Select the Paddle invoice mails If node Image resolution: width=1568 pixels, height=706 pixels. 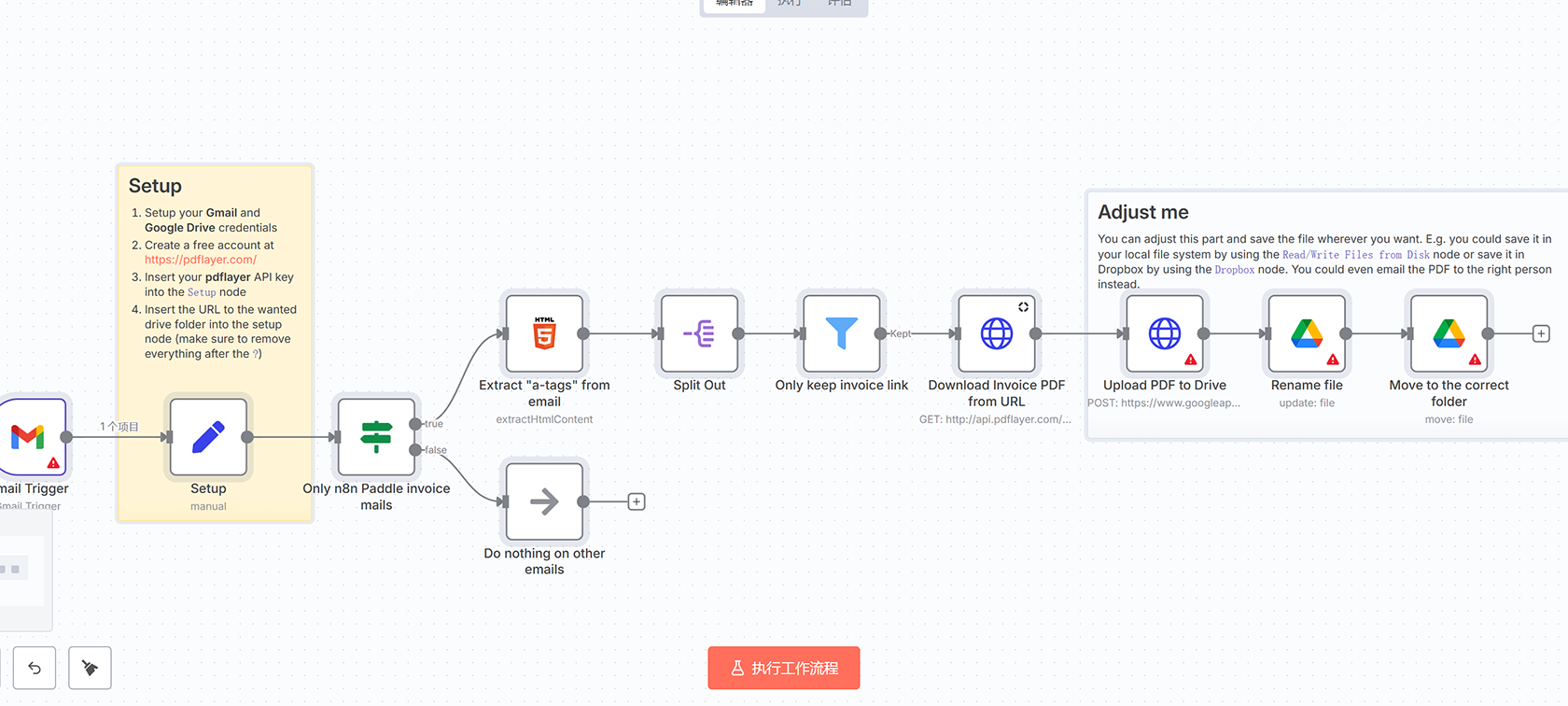click(376, 436)
